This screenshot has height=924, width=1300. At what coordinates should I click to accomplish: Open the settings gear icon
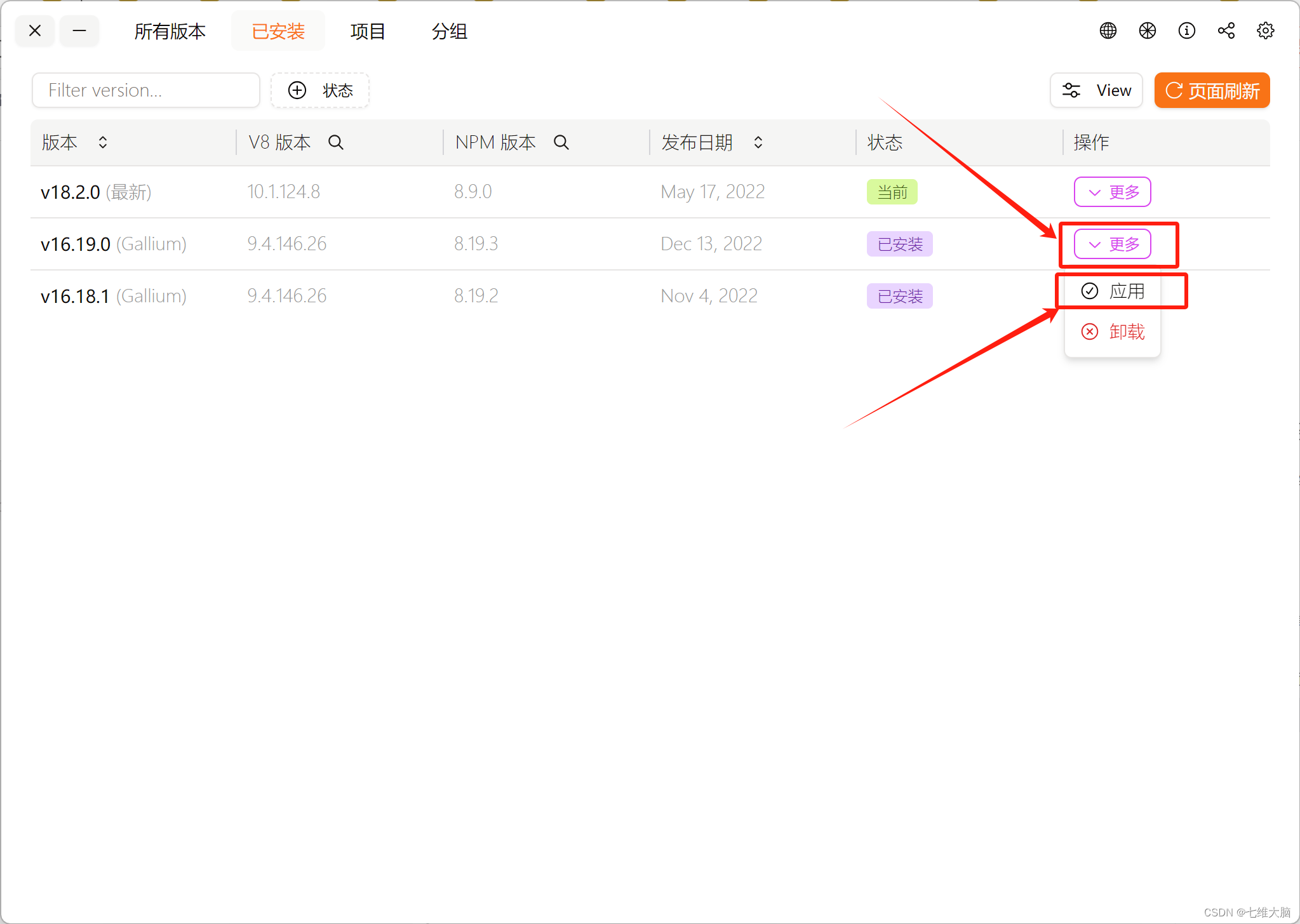click(1265, 30)
